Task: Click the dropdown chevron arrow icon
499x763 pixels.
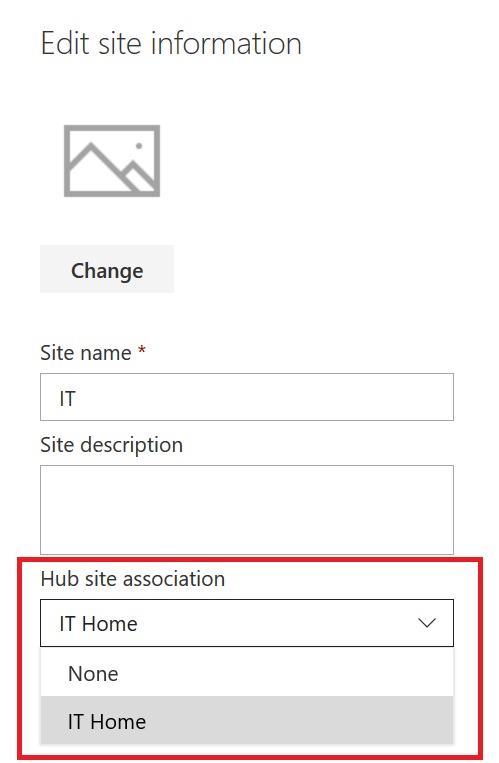Action: pos(427,623)
